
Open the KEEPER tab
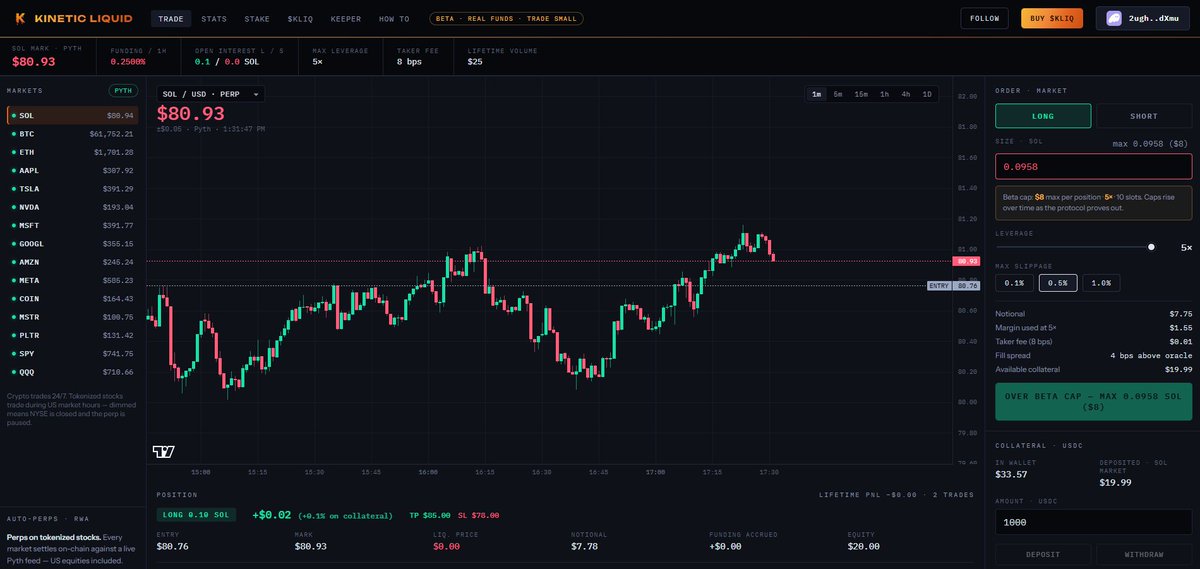point(346,18)
